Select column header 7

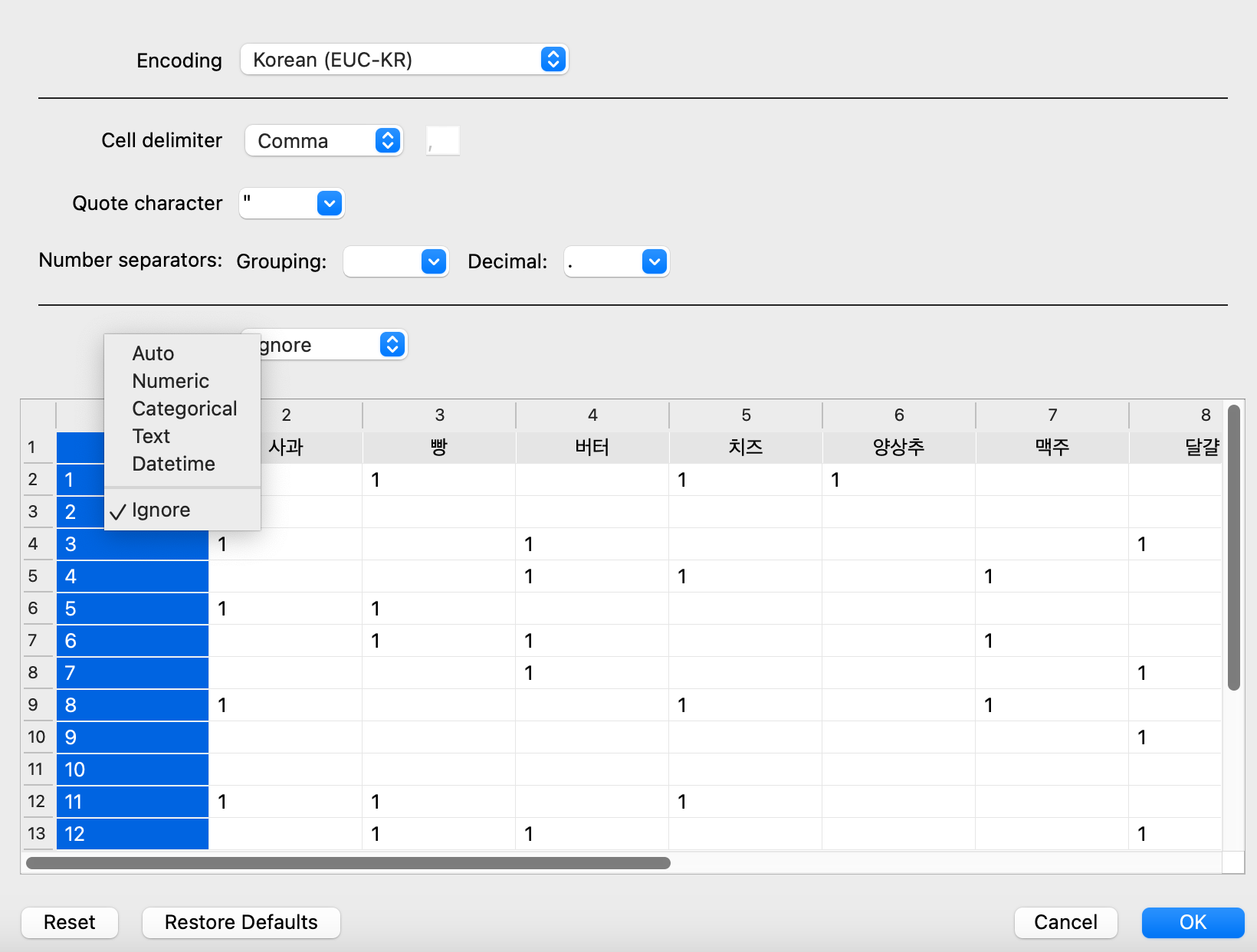[x=1052, y=415]
